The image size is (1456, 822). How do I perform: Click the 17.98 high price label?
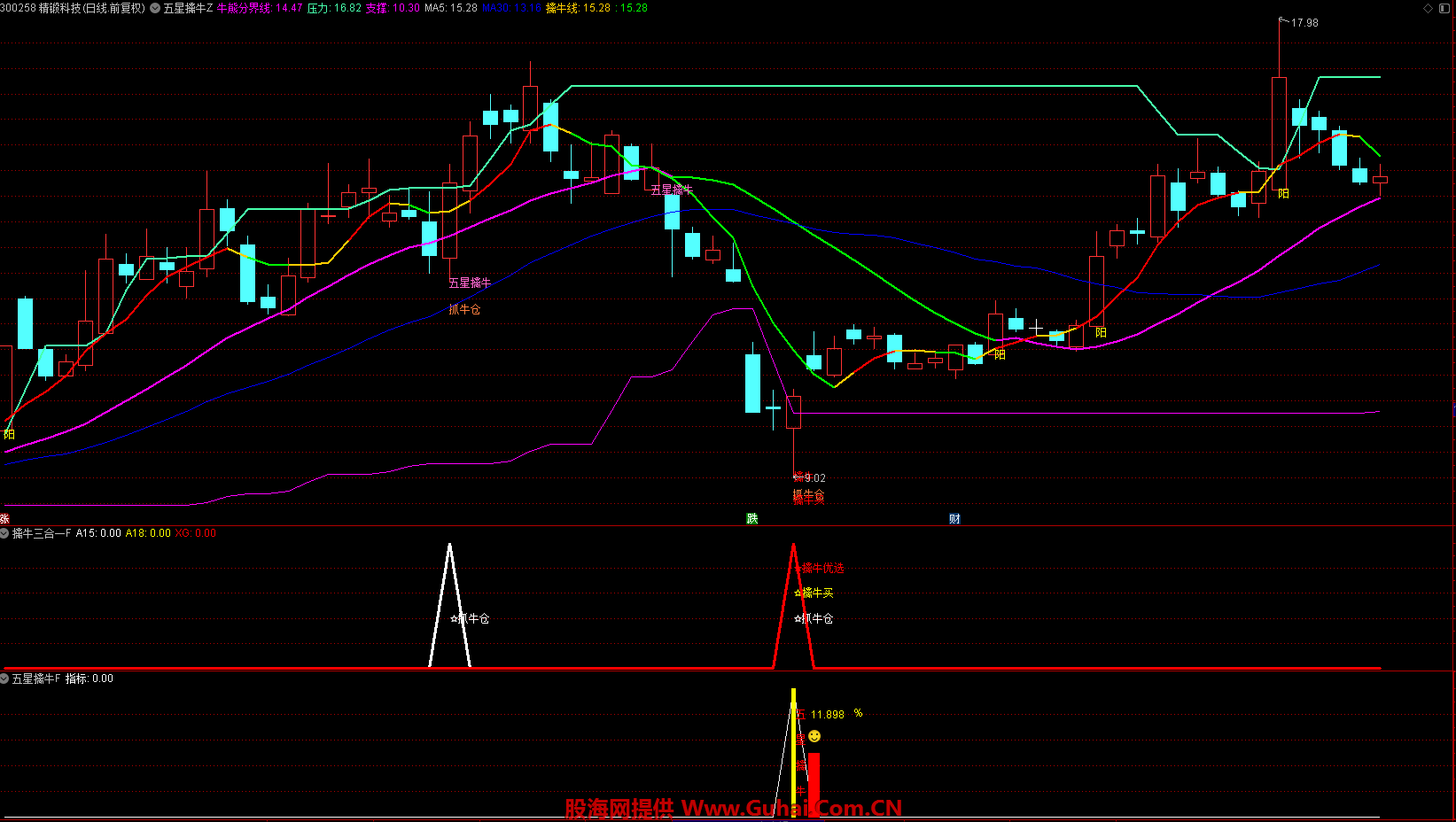pyautogui.click(x=1304, y=23)
